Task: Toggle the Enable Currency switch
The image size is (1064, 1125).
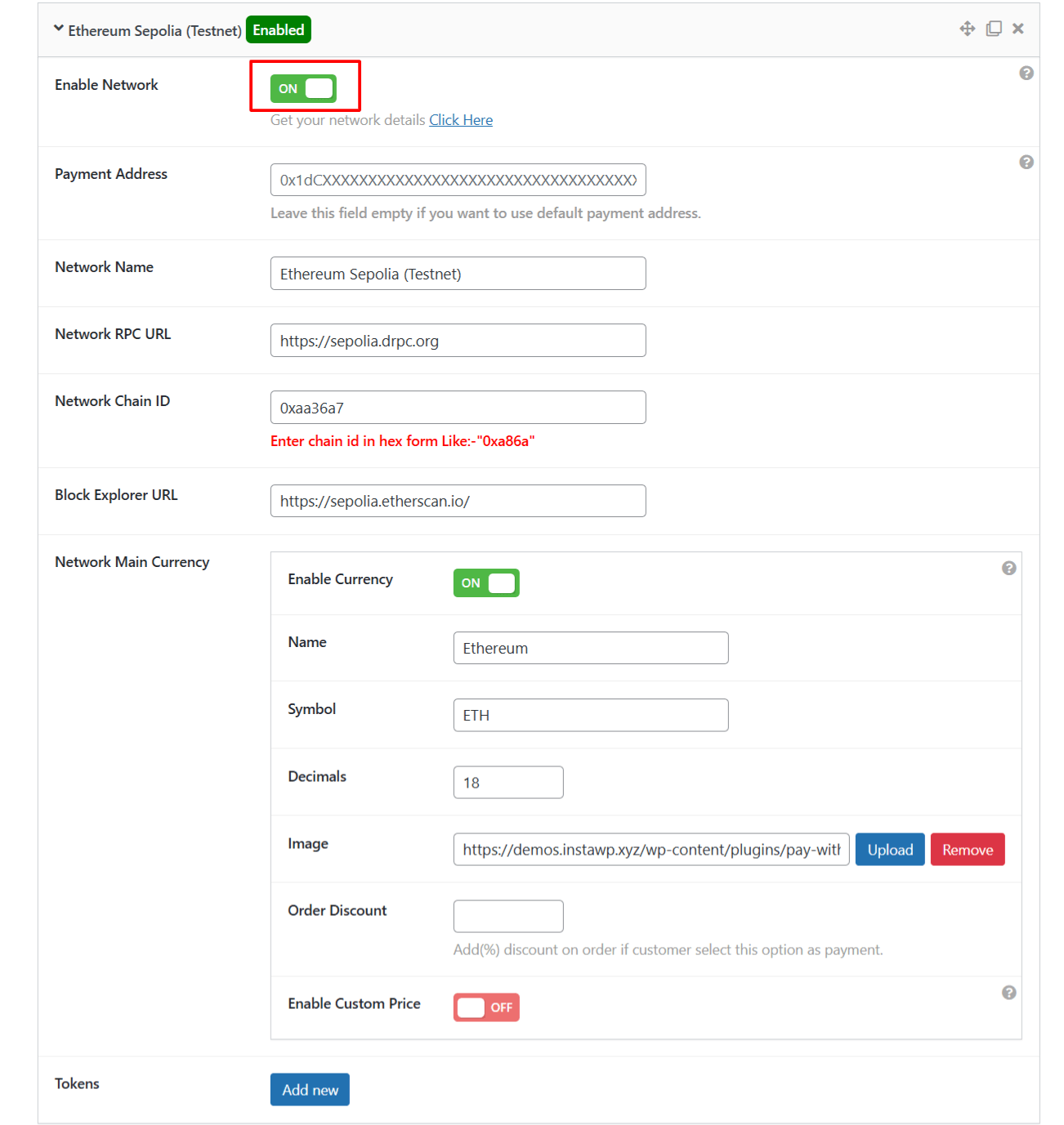Action: pyautogui.click(x=486, y=583)
